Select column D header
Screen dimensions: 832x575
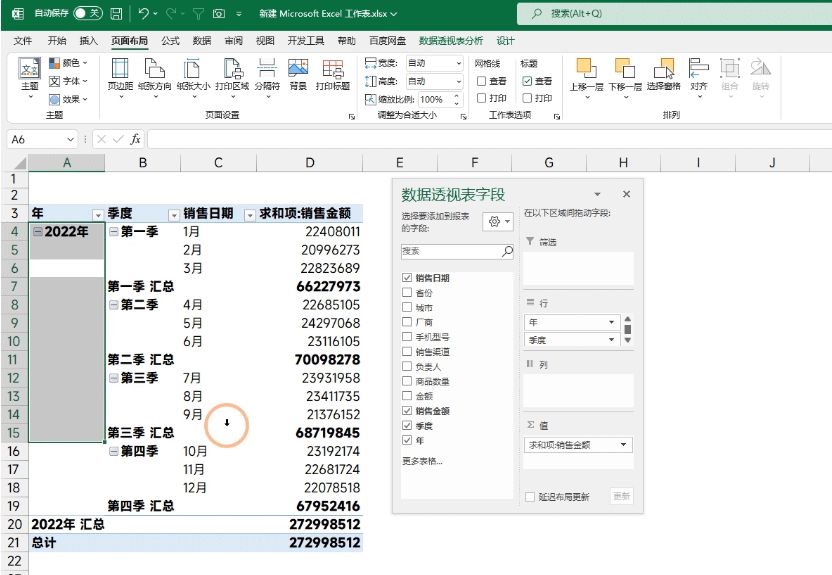tap(309, 163)
